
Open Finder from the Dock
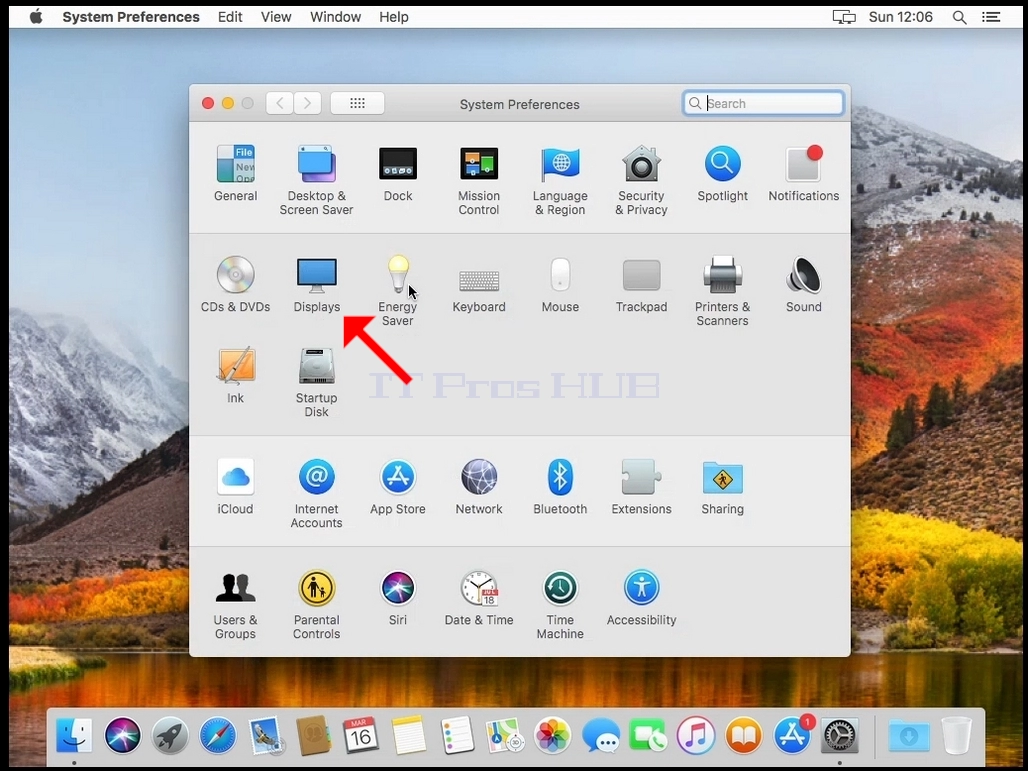(x=74, y=735)
